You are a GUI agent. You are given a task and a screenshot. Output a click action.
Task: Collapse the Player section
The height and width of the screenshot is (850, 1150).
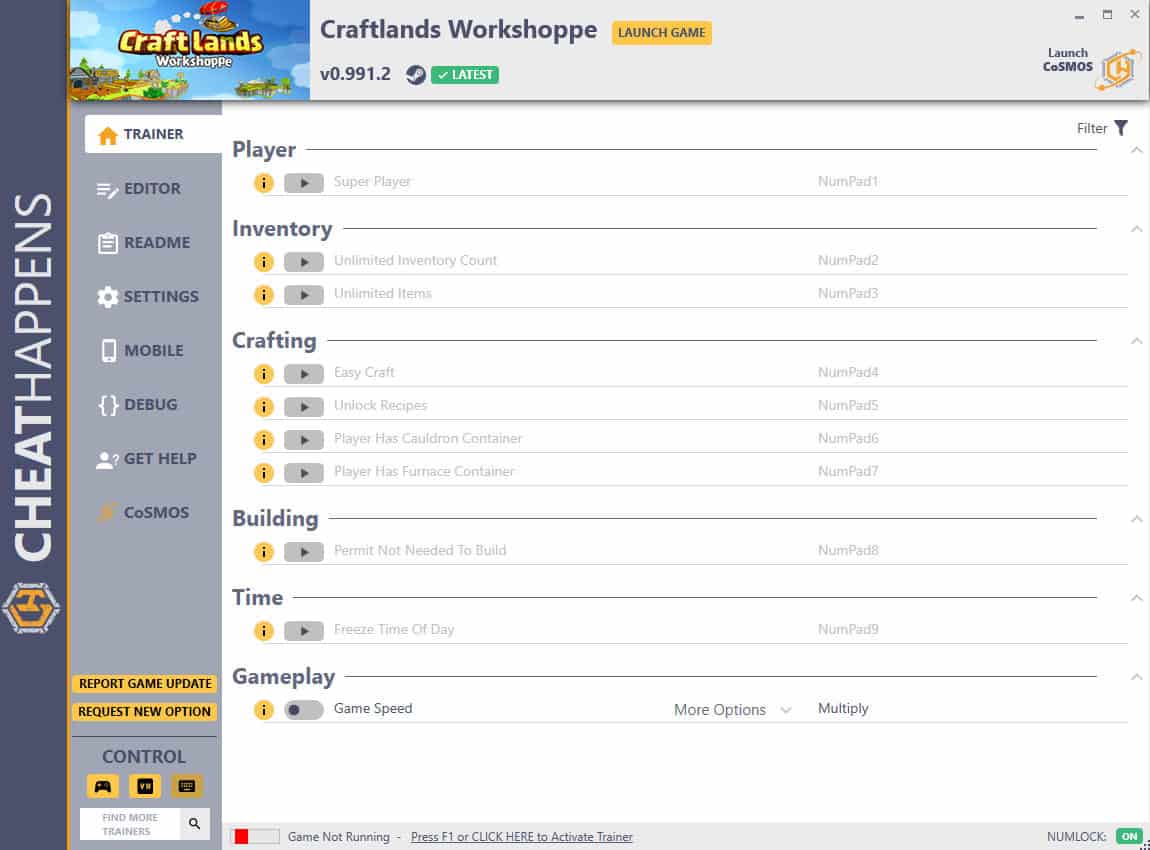coord(1136,150)
